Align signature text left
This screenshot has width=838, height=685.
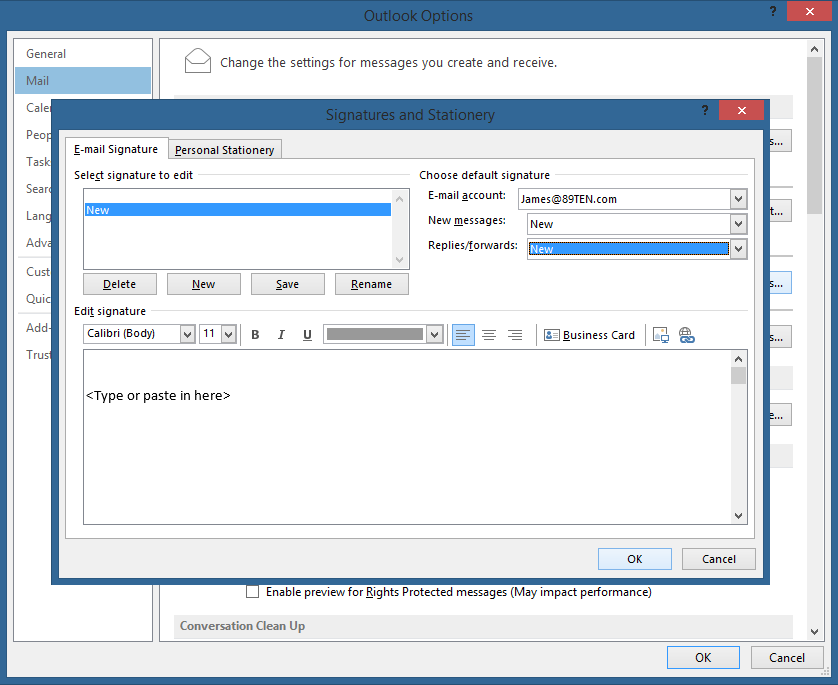(x=463, y=335)
